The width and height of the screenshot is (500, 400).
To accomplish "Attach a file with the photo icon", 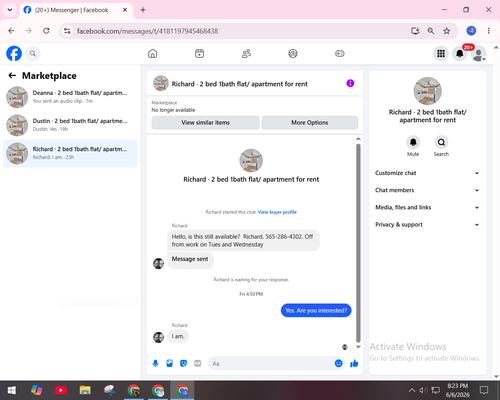I will tap(169, 363).
